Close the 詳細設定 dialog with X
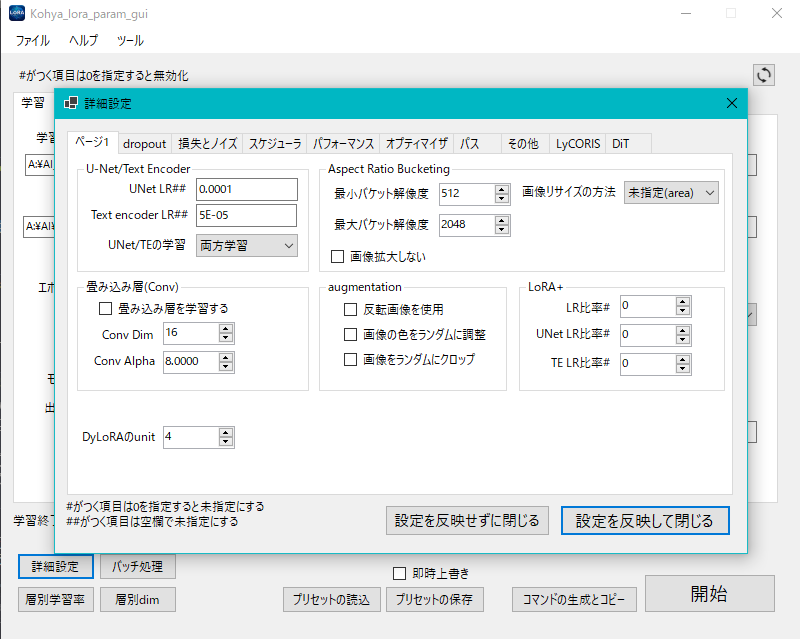Image resolution: width=800 pixels, height=639 pixels. coord(731,103)
